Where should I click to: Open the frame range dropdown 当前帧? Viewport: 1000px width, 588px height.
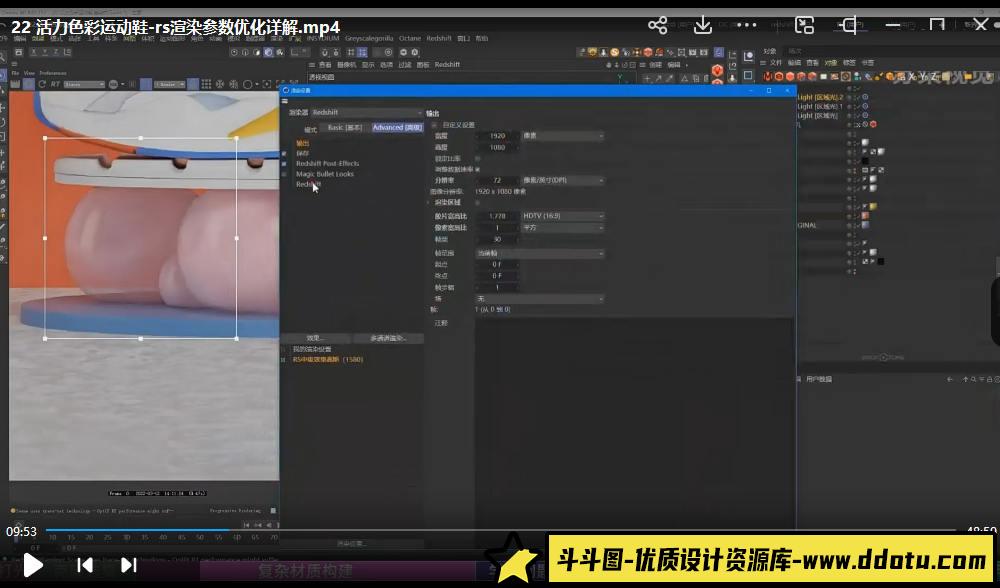point(540,253)
